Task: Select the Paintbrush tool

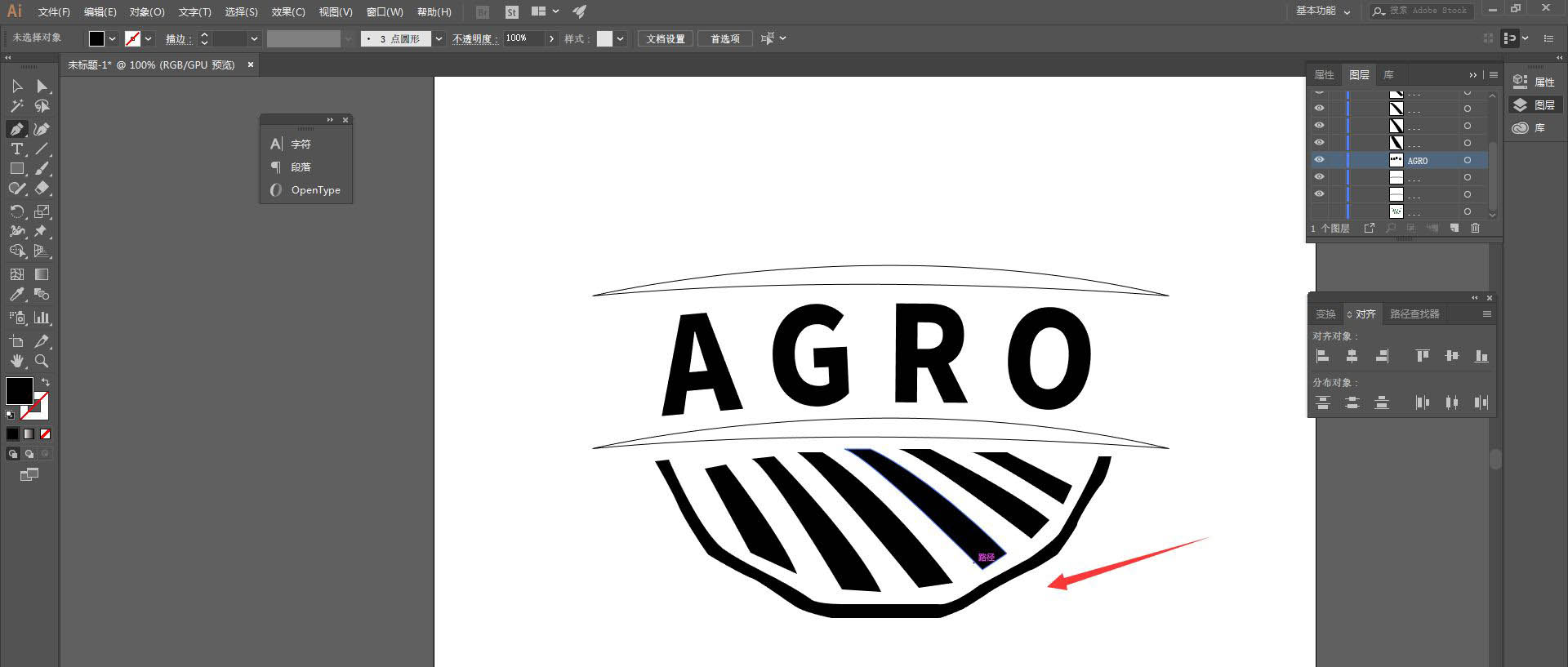Action: coord(42,168)
